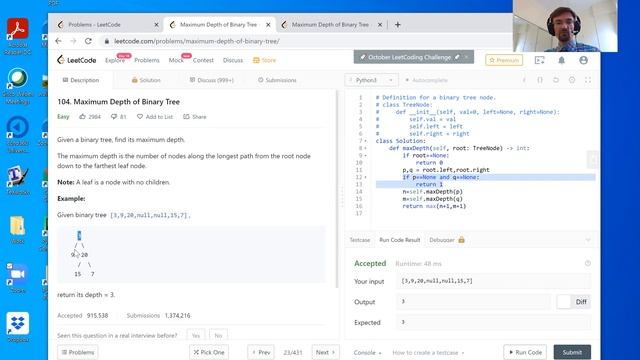640x360 pixels.
Task: Switch to third Maximum Depth browser tab
Action: (331, 24)
